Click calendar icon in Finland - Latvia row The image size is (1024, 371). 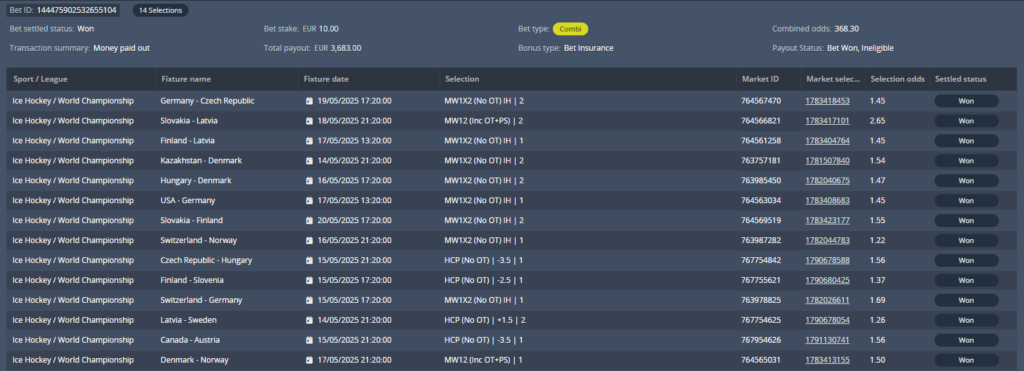pos(309,140)
